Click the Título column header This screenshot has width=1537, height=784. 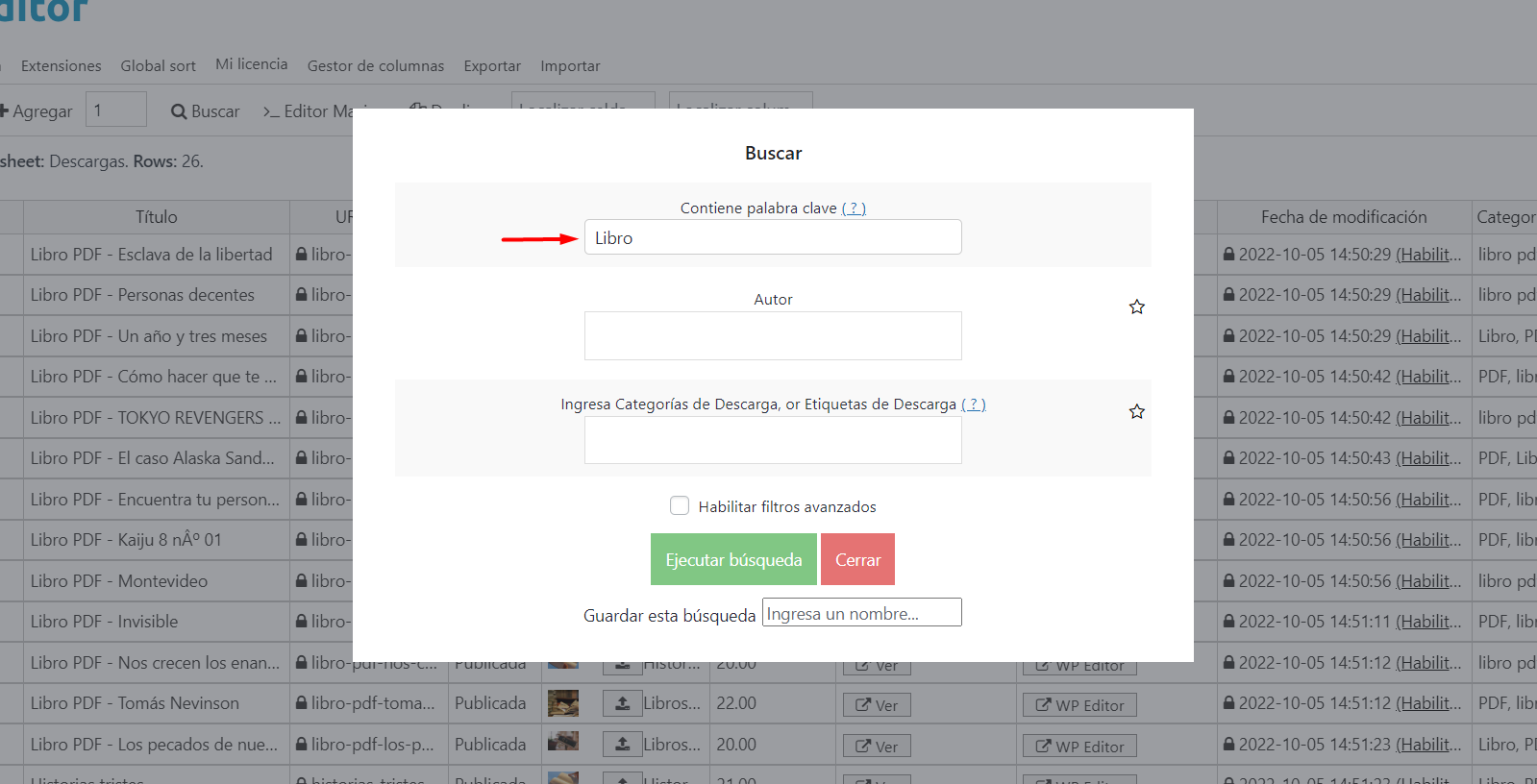[156, 217]
